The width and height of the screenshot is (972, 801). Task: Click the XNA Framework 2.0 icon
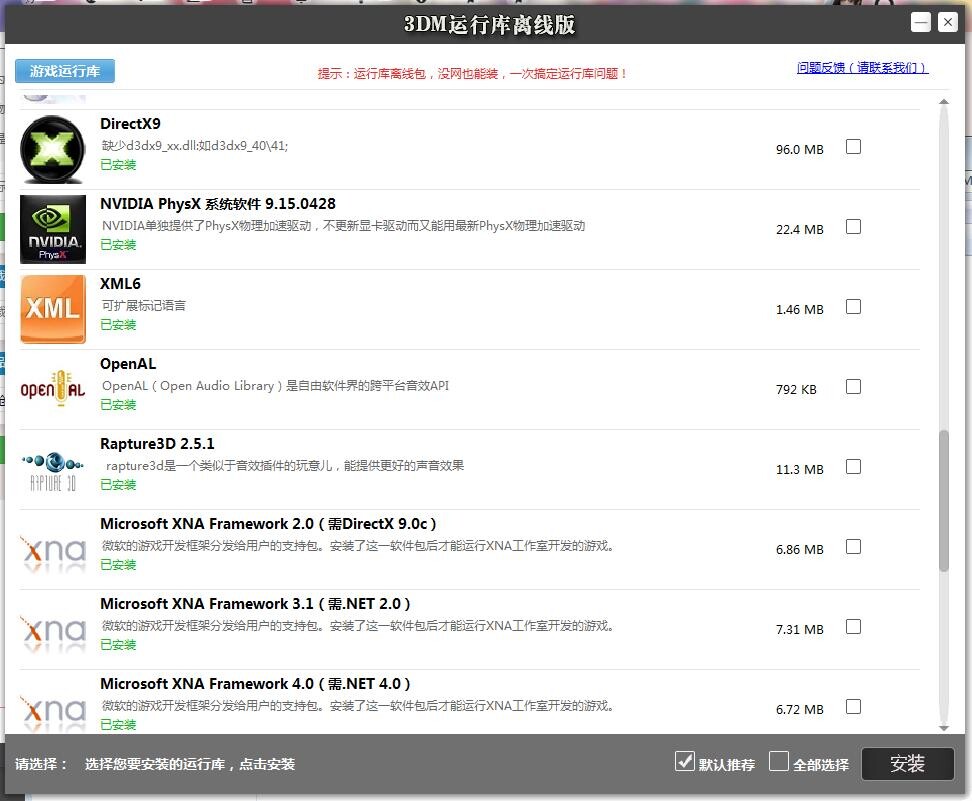click(x=52, y=548)
